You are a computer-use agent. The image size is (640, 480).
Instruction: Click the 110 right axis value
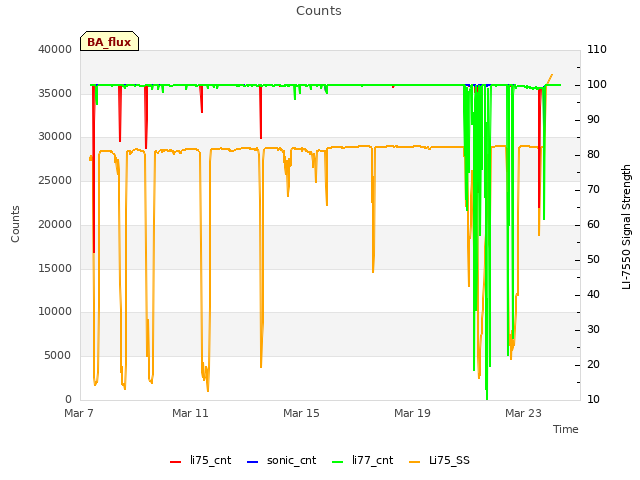coord(597,49)
